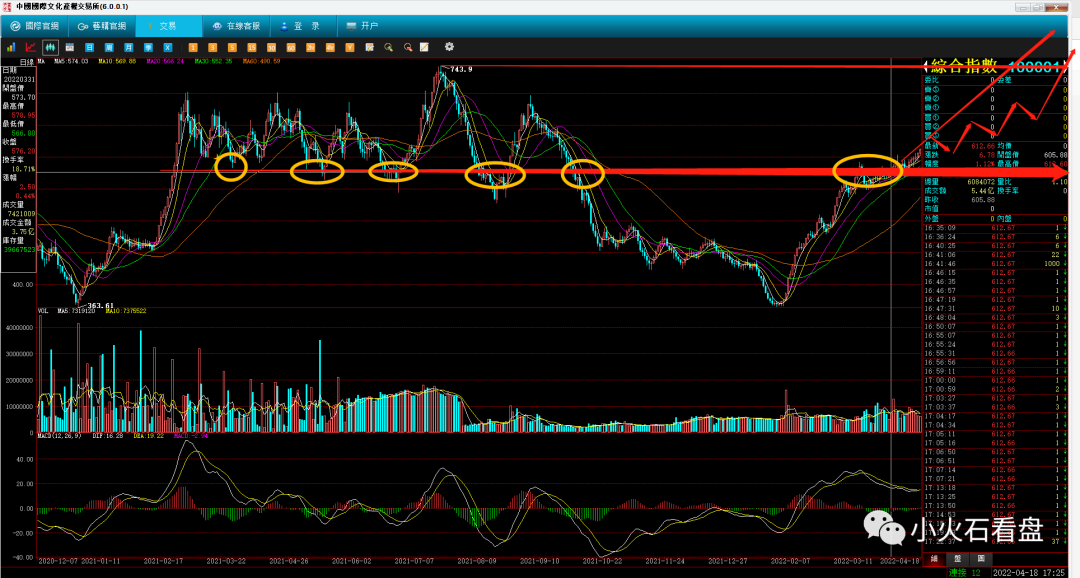Select the 季 quarterly period button
This screenshot has height=578, width=1080.
(148, 48)
